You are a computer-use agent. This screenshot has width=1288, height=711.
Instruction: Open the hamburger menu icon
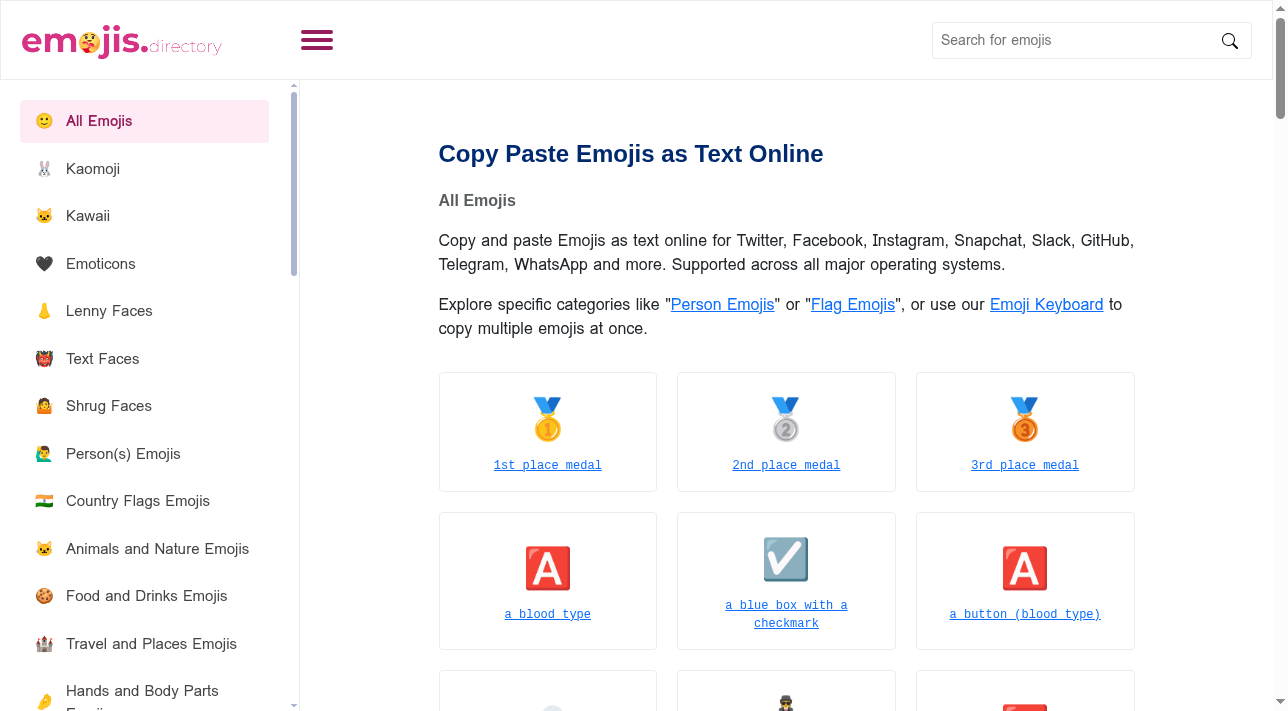(x=317, y=40)
